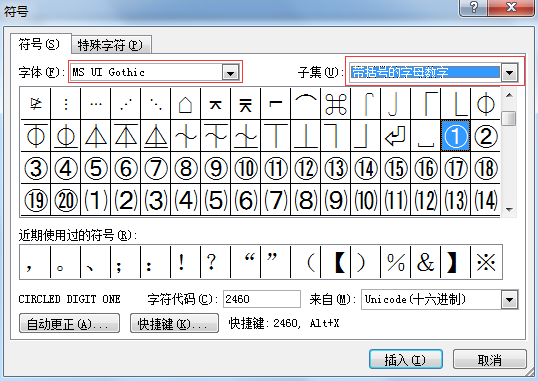Choose the circled number 10 symbol
Viewport: 538px width, 381px height.
coord(246,168)
